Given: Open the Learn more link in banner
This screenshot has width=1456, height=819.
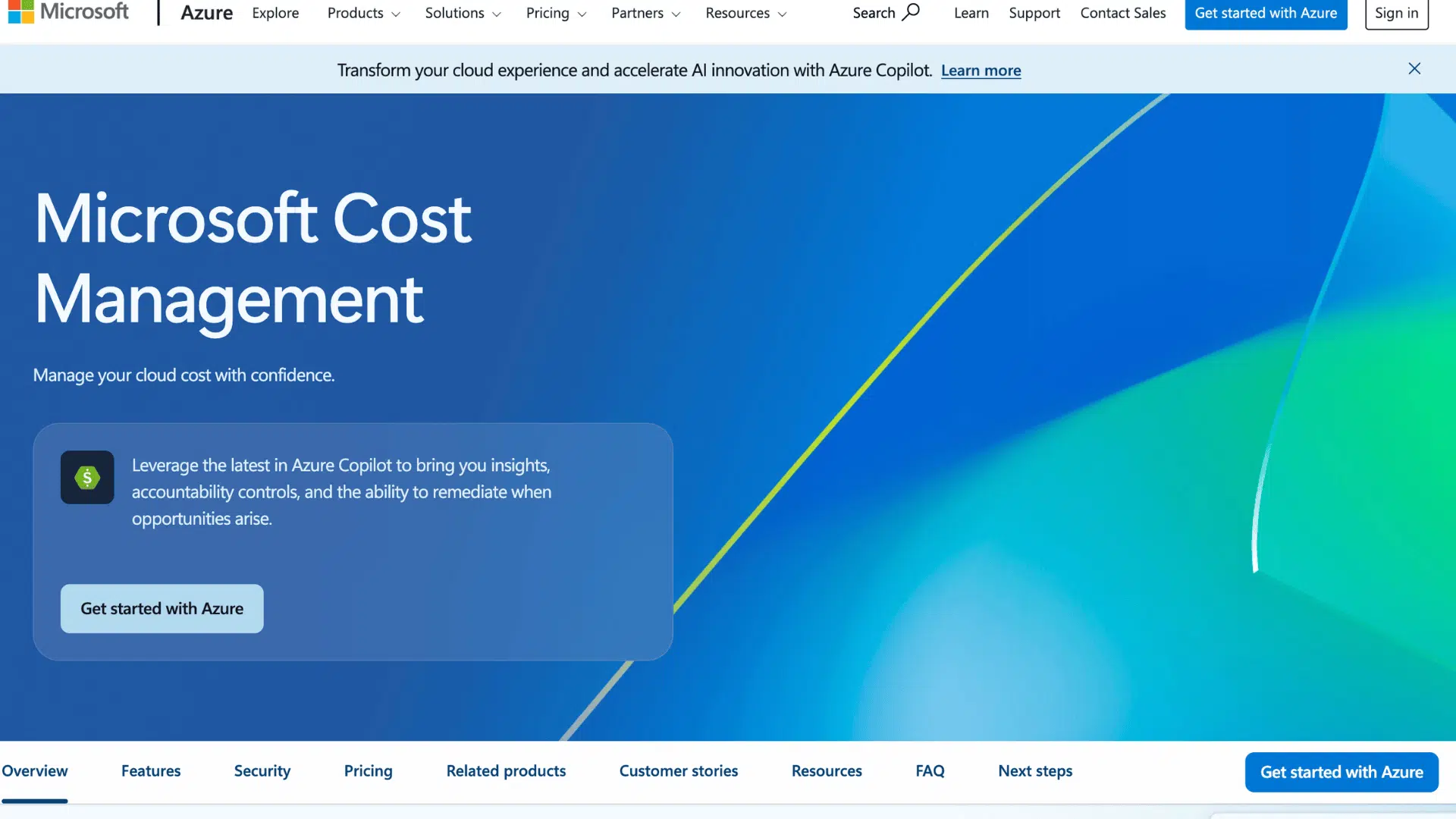Looking at the screenshot, I should click(981, 70).
